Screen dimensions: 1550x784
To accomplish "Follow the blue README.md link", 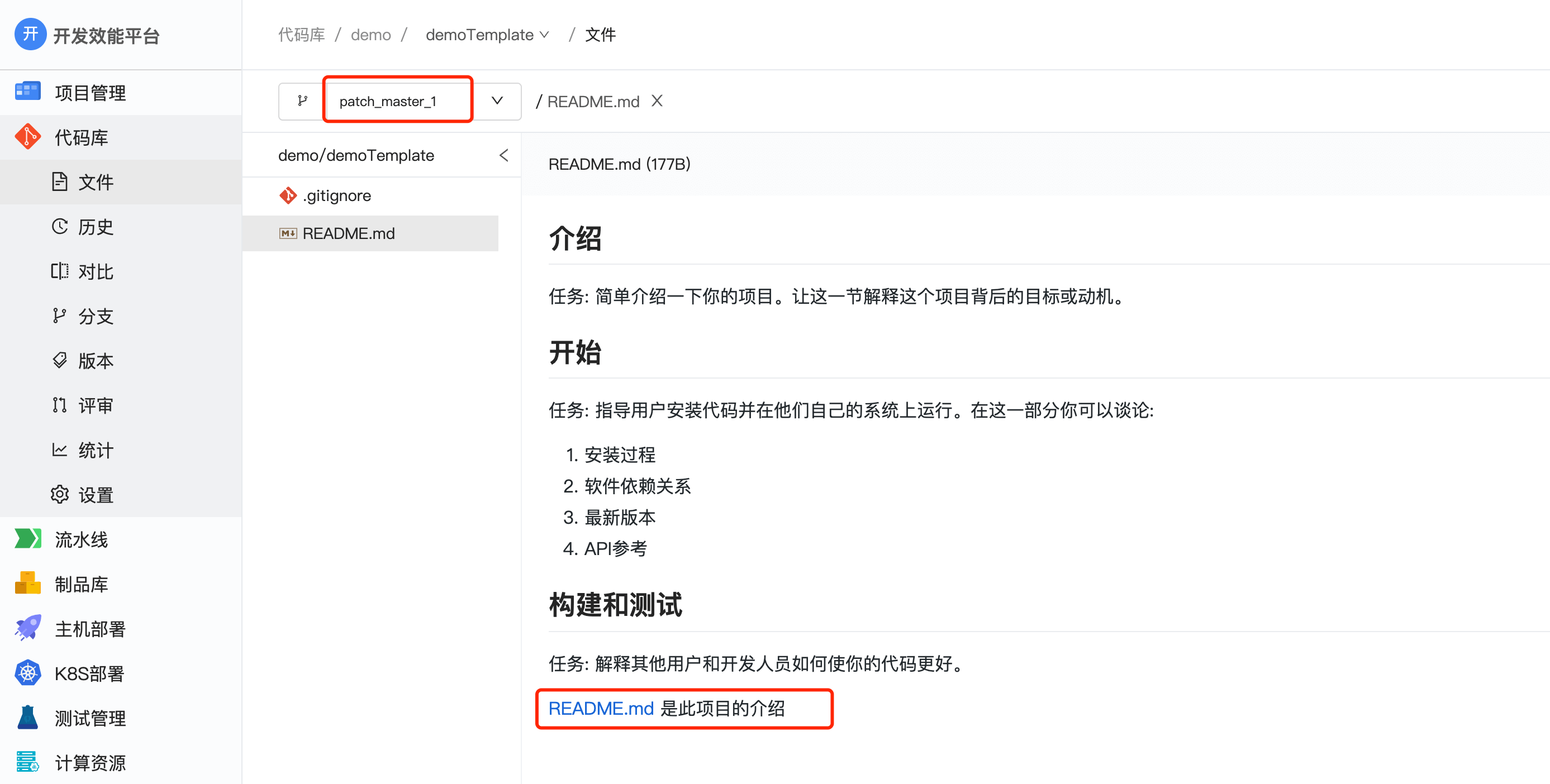I will tap(601, 708).
